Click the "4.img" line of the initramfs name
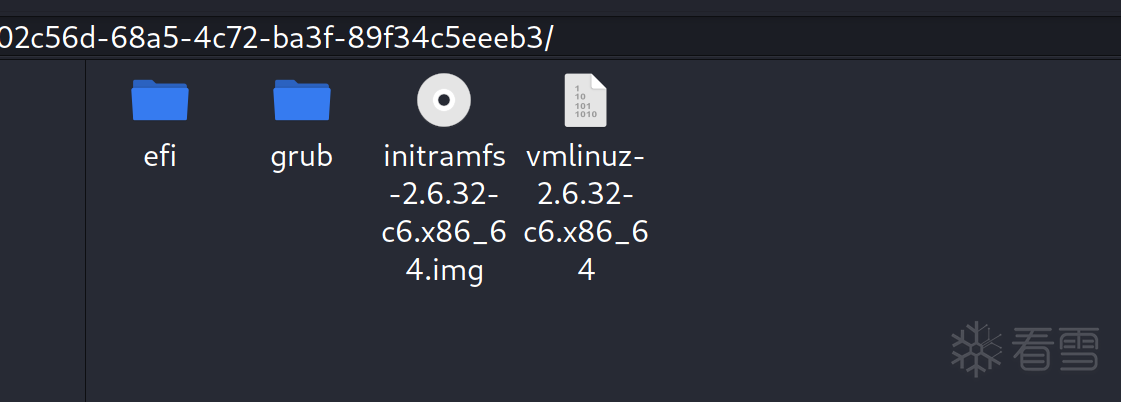This screenshot has width=1121, height=402. [444, 271]
